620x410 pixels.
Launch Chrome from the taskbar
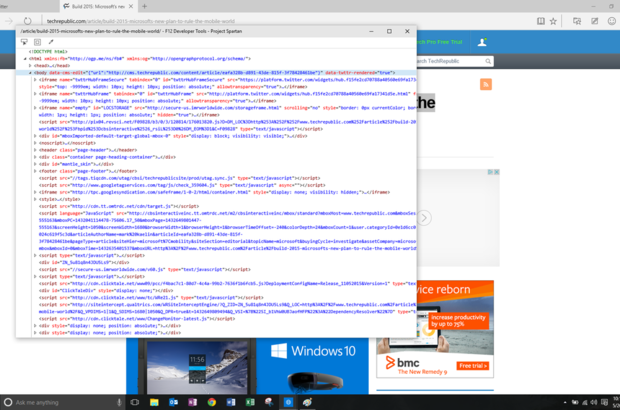click(x=212, y=402)
